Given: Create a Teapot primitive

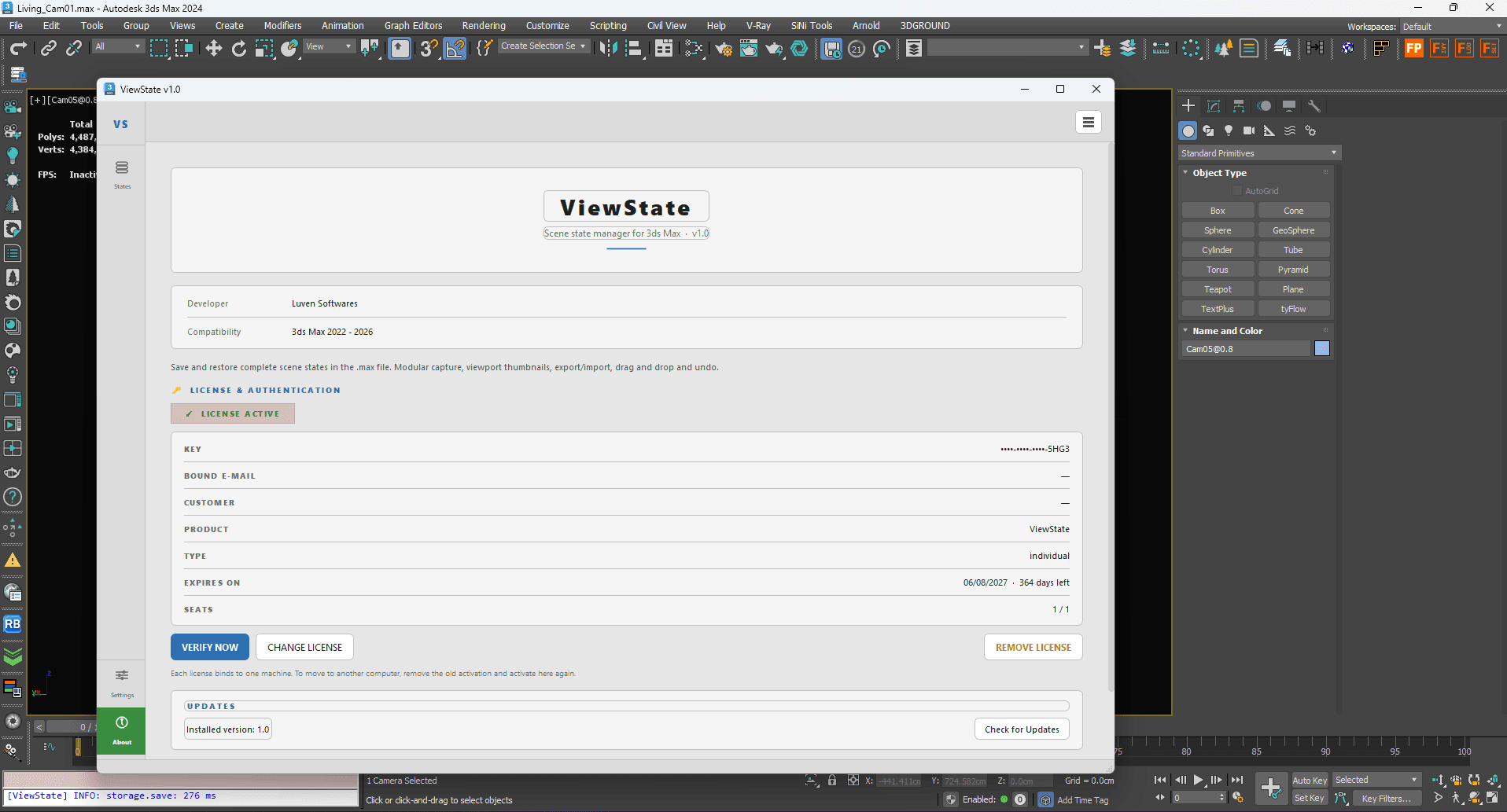Looking at the screenshot, I should tap(1218, 289).
